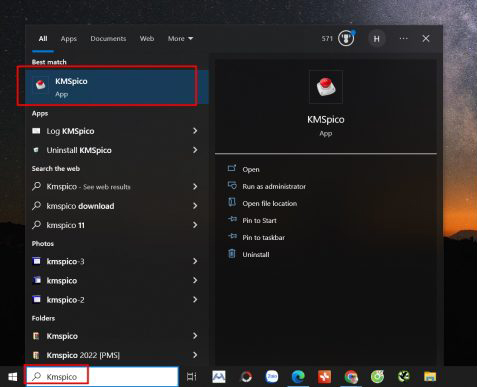Viewport: 477px width, 387px height.
Task: Click the H user account avatar
Action: tap(377, 39)
